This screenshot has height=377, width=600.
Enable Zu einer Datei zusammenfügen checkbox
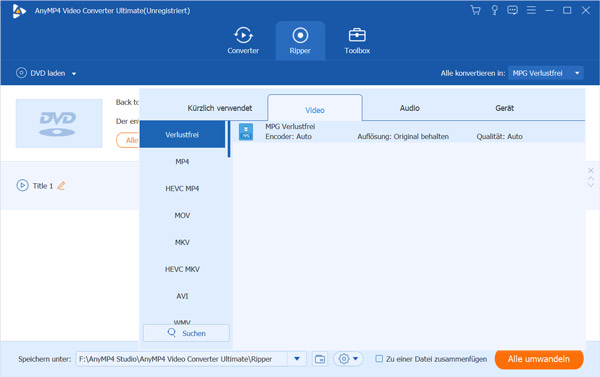tap(379, 359)
